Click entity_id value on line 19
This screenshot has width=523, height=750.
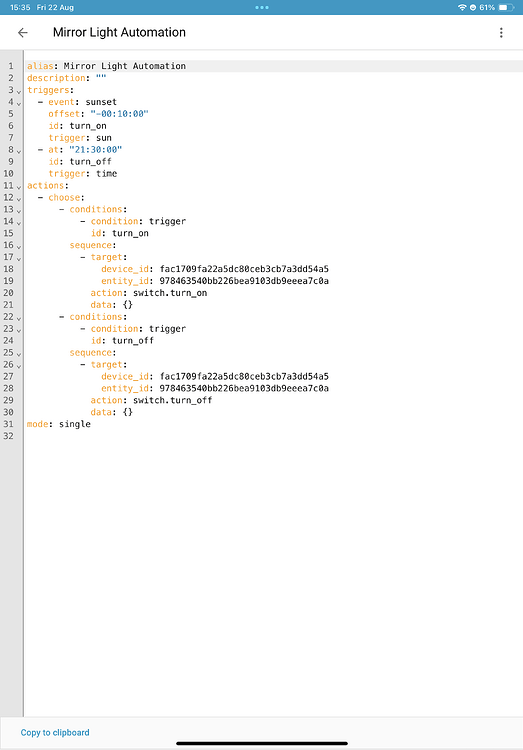point(244,281)
